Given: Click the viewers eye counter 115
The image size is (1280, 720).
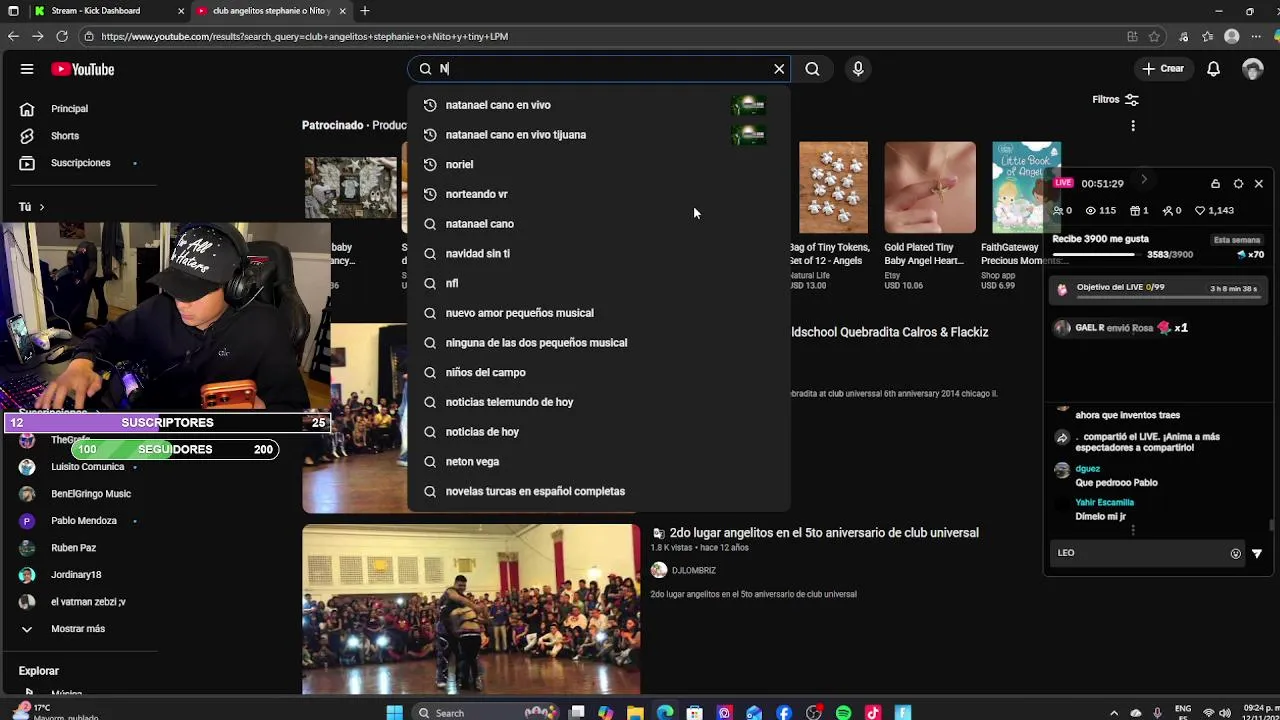Looking at the screenshot, I should (1101, 211).
